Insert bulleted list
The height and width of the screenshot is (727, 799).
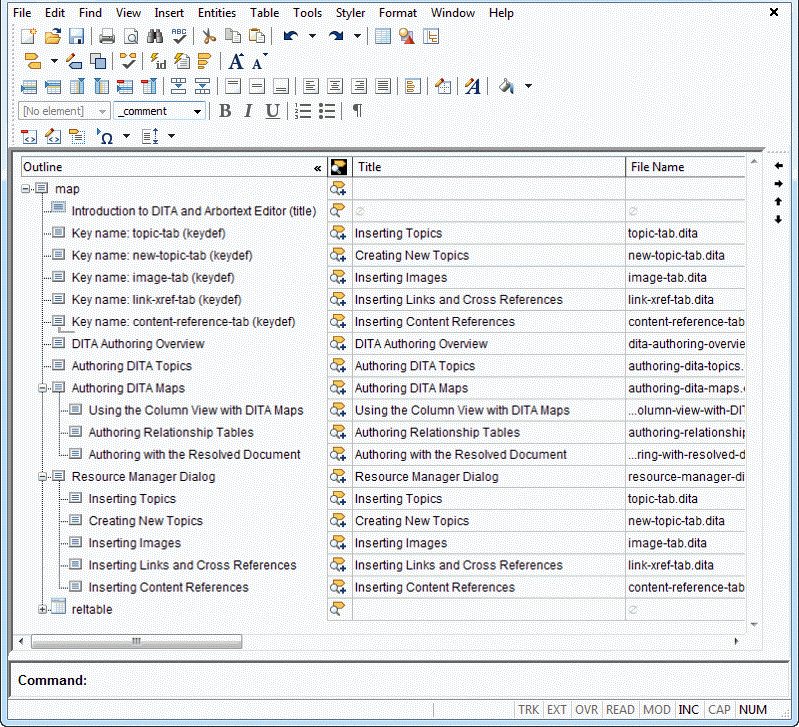(327, 111)
